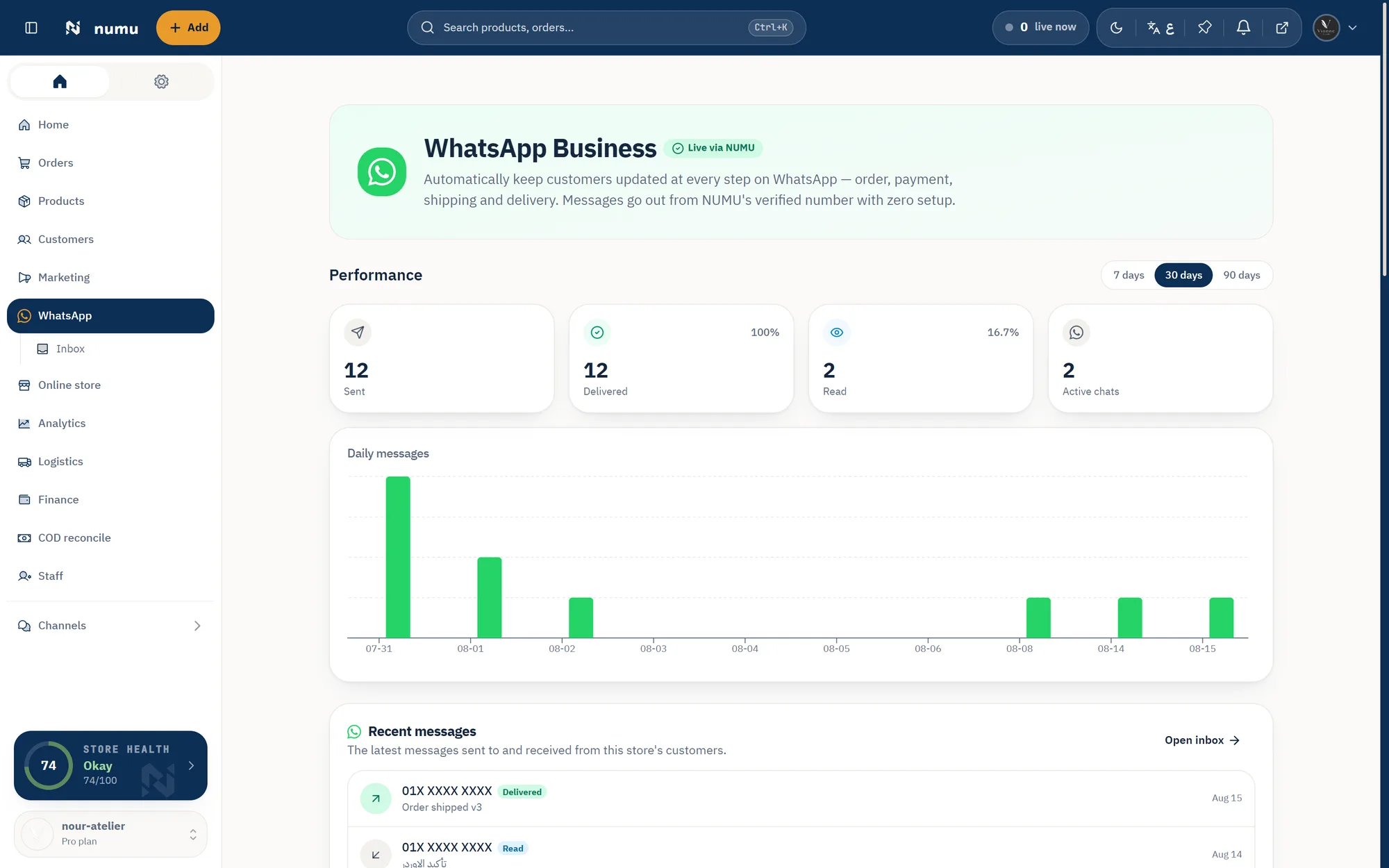Click the outgoing arrow icon on Delivered message

[376, 799]
